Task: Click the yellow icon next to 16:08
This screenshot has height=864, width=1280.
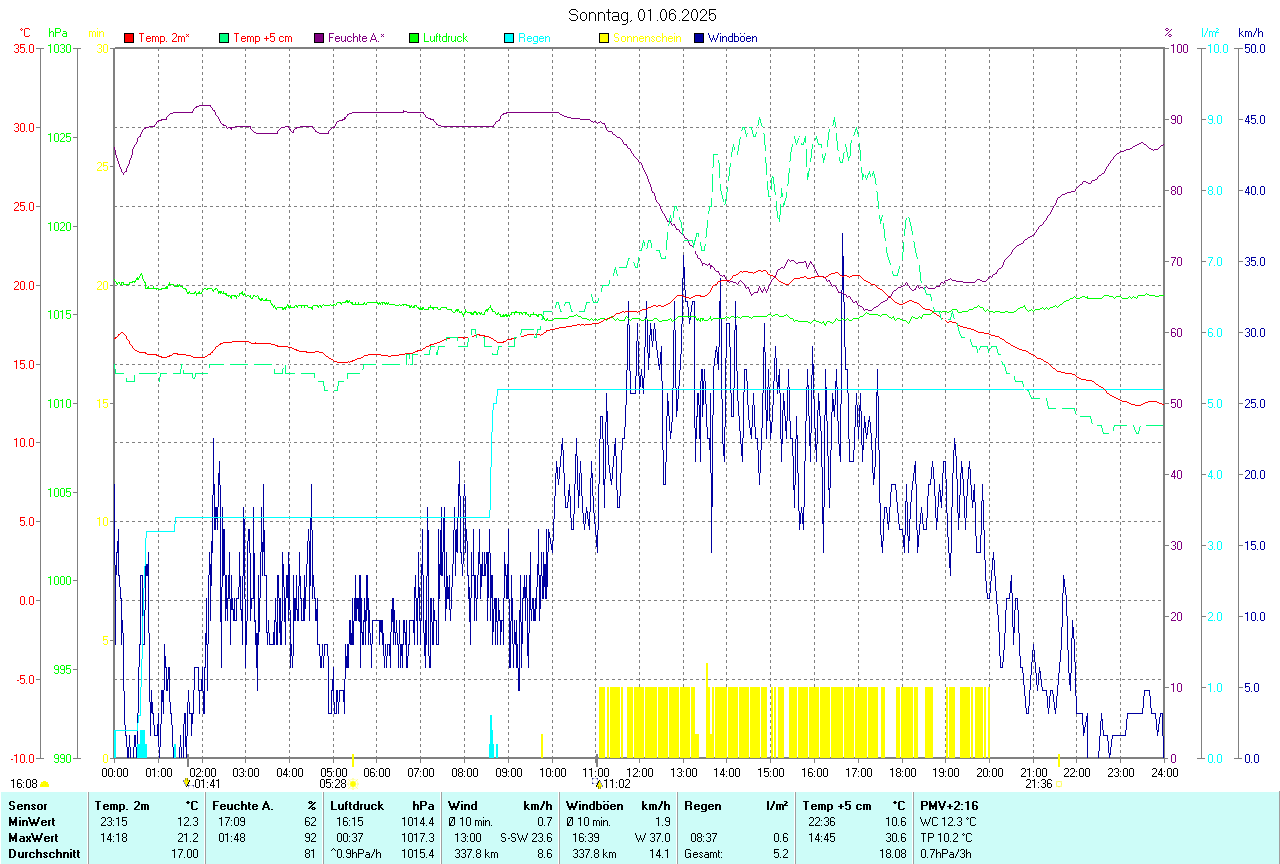Action: (x=45, y=784)
